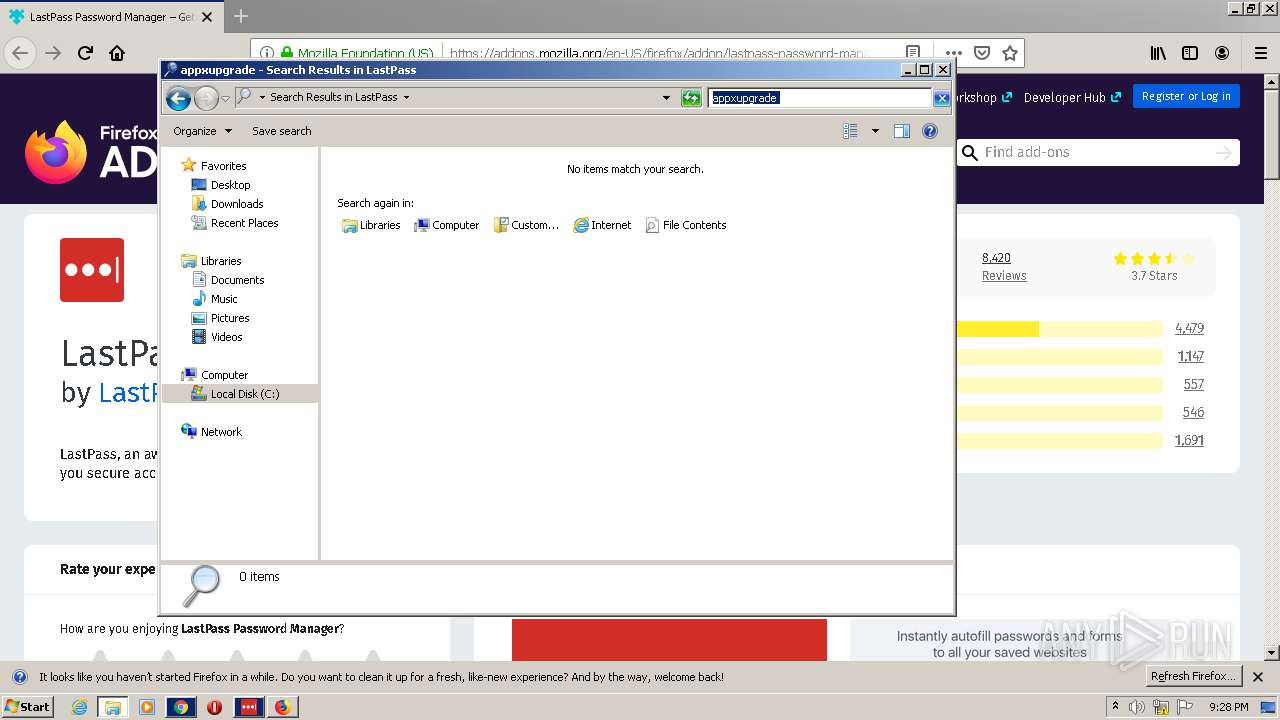Open the Firefox hamburger menu
Screen dimensions: 1280x720
[x=1260, y=53]
